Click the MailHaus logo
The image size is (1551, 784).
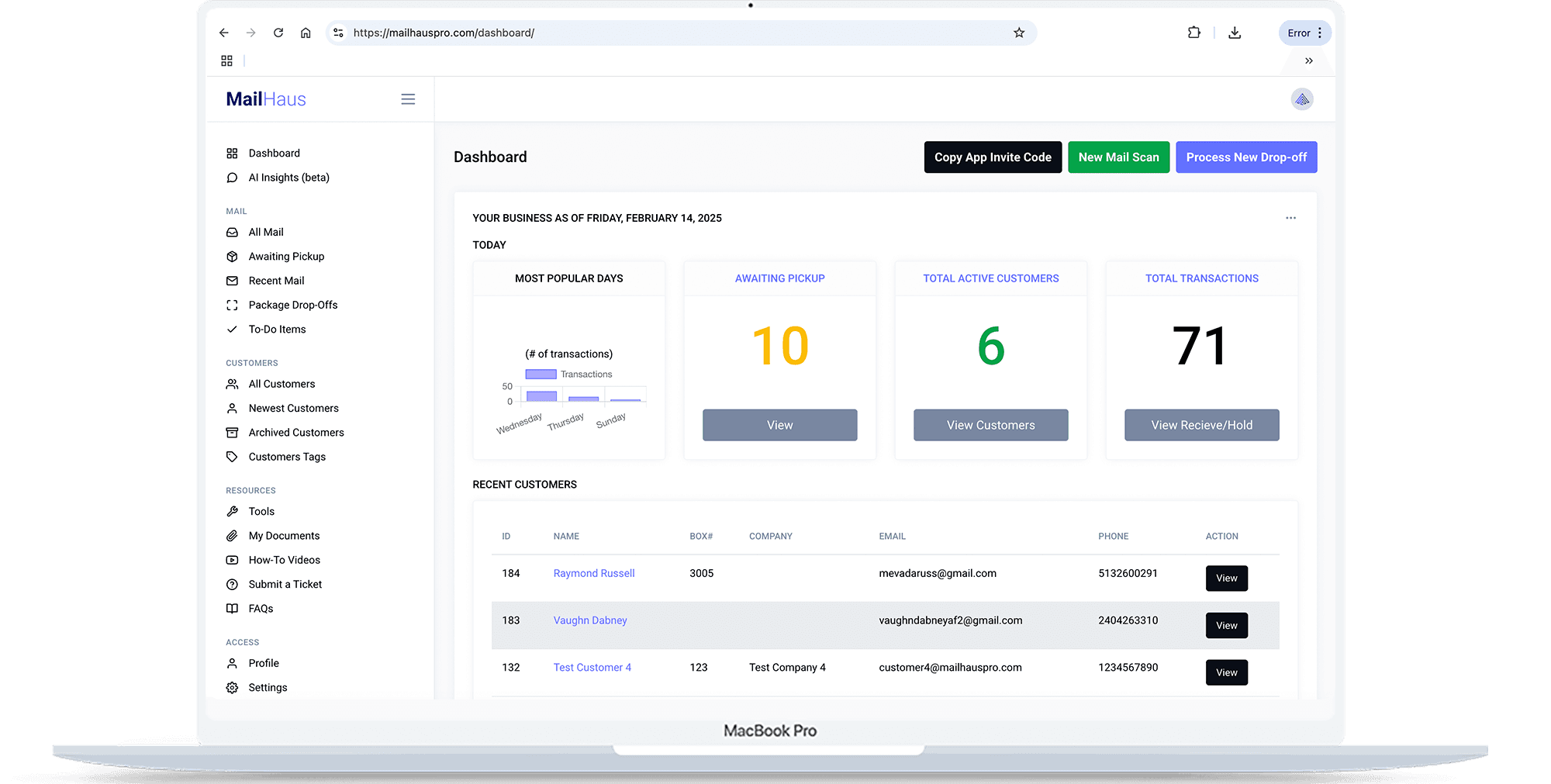[x=266, y=99]
